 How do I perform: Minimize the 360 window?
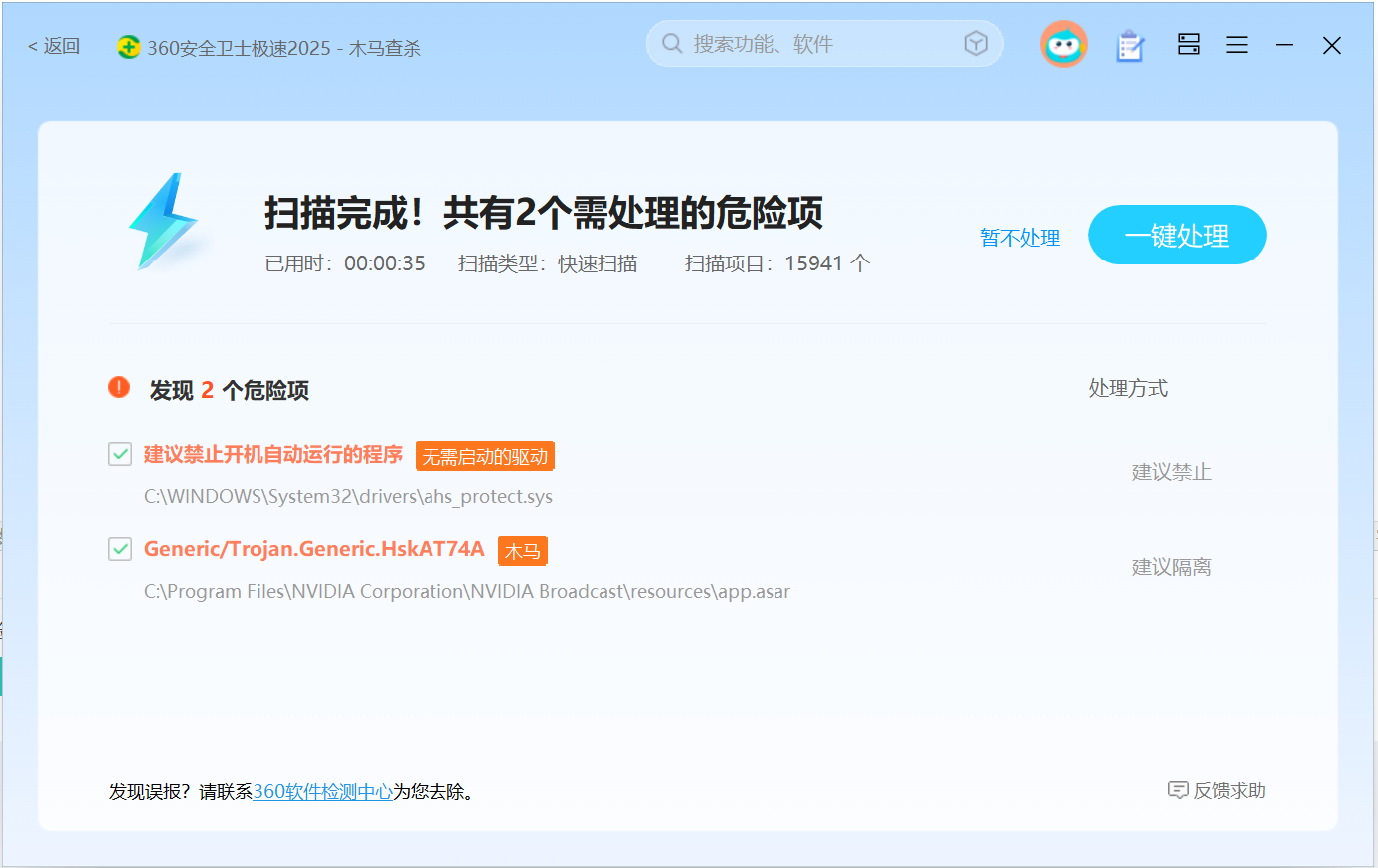coord(1285,45)
